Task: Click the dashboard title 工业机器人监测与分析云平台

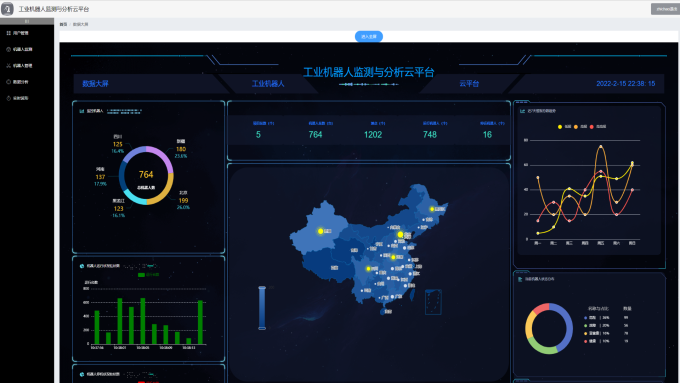Action: pyautogui.click(x=369, y=72)
